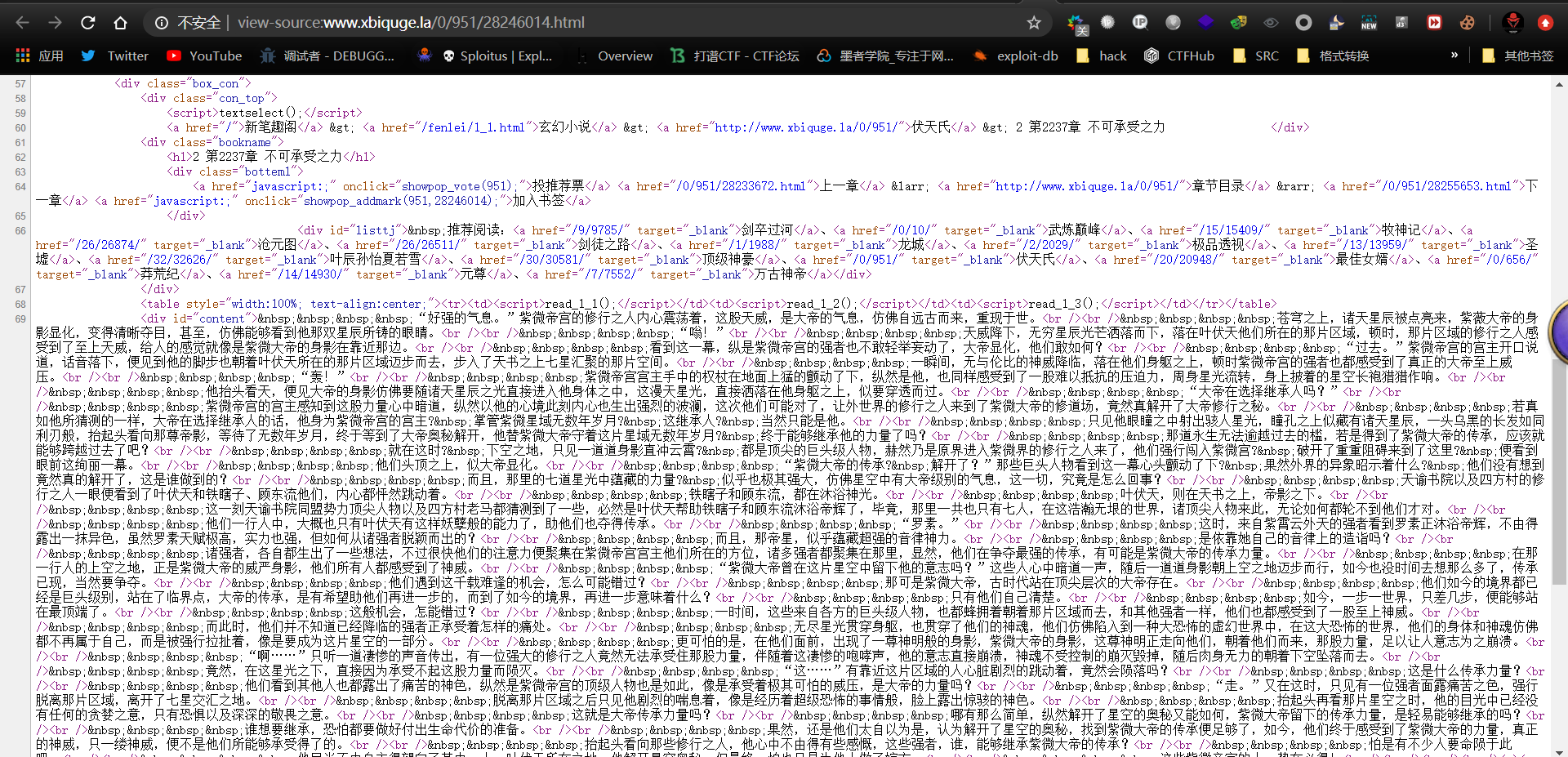The image size is (1568, 757).
Task: Reload the current page
Action: click(87, 22)
